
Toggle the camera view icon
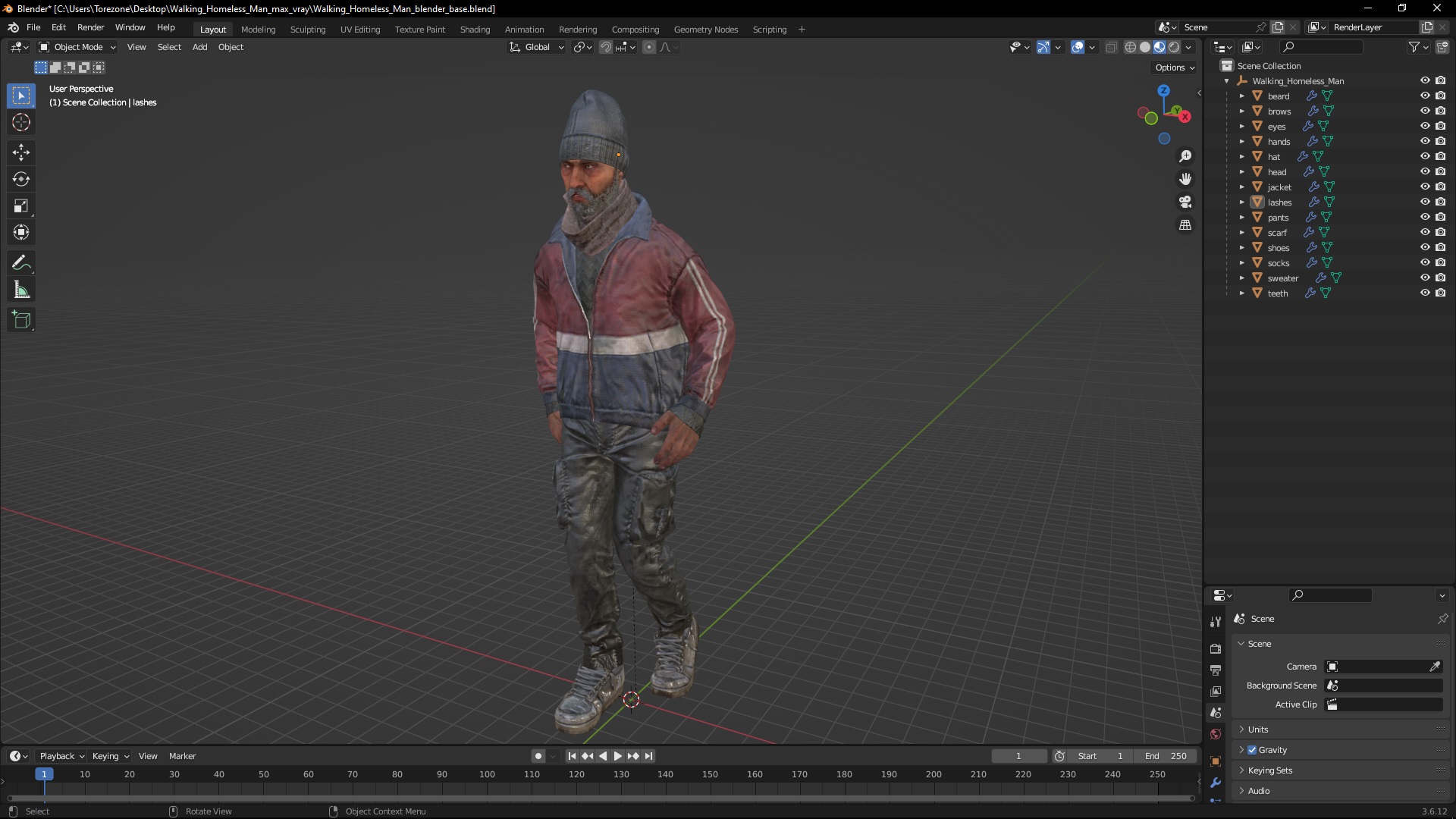coord(1185,202)
